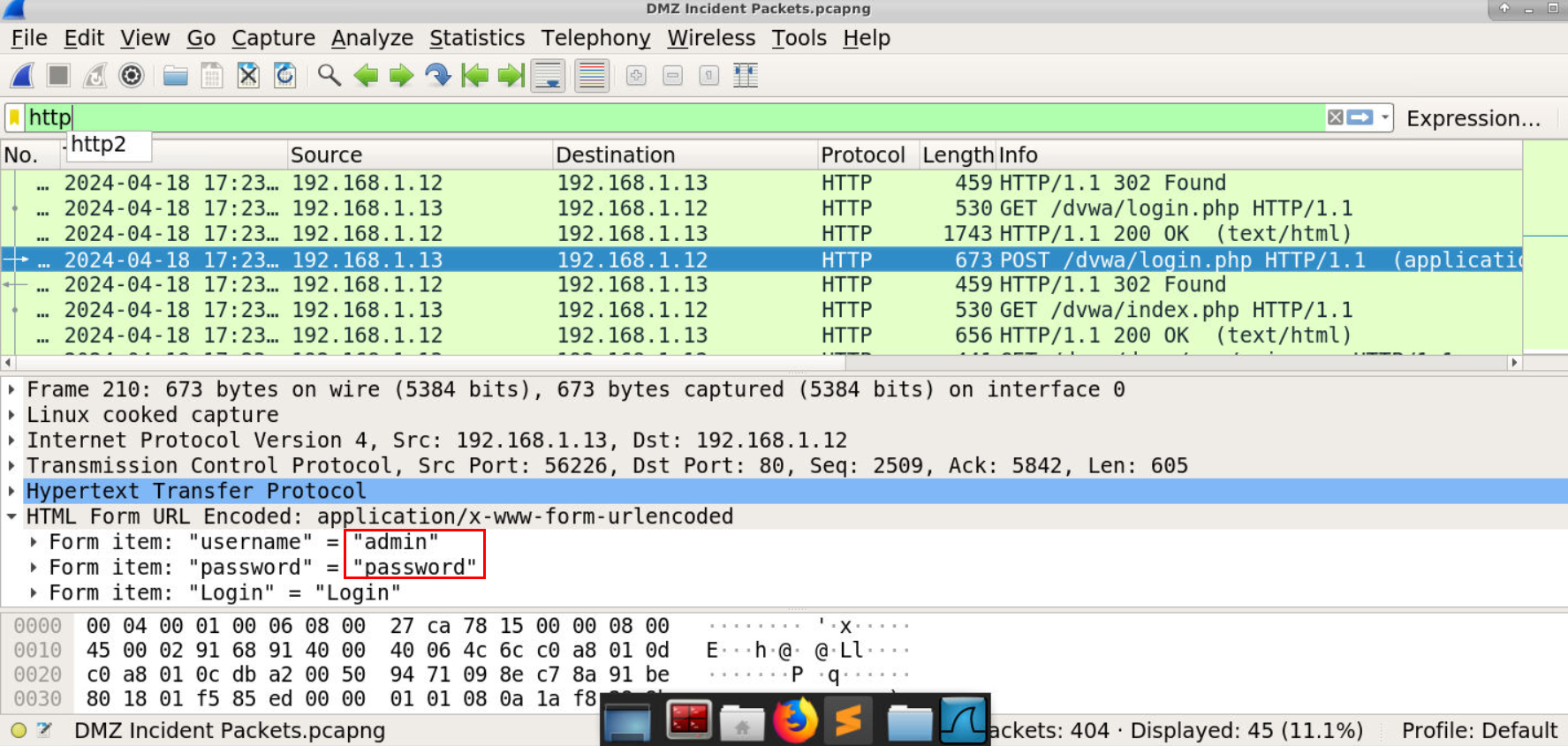
Task: Open Sublime Text from the taskbar
Action: [848, 720]
